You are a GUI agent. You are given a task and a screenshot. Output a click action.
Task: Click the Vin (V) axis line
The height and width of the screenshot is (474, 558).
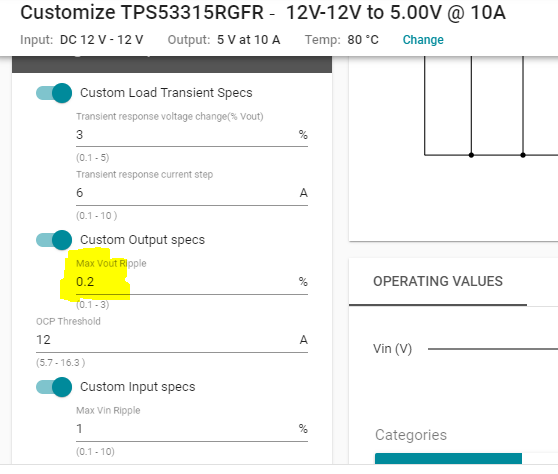click(x=493, y=349)
